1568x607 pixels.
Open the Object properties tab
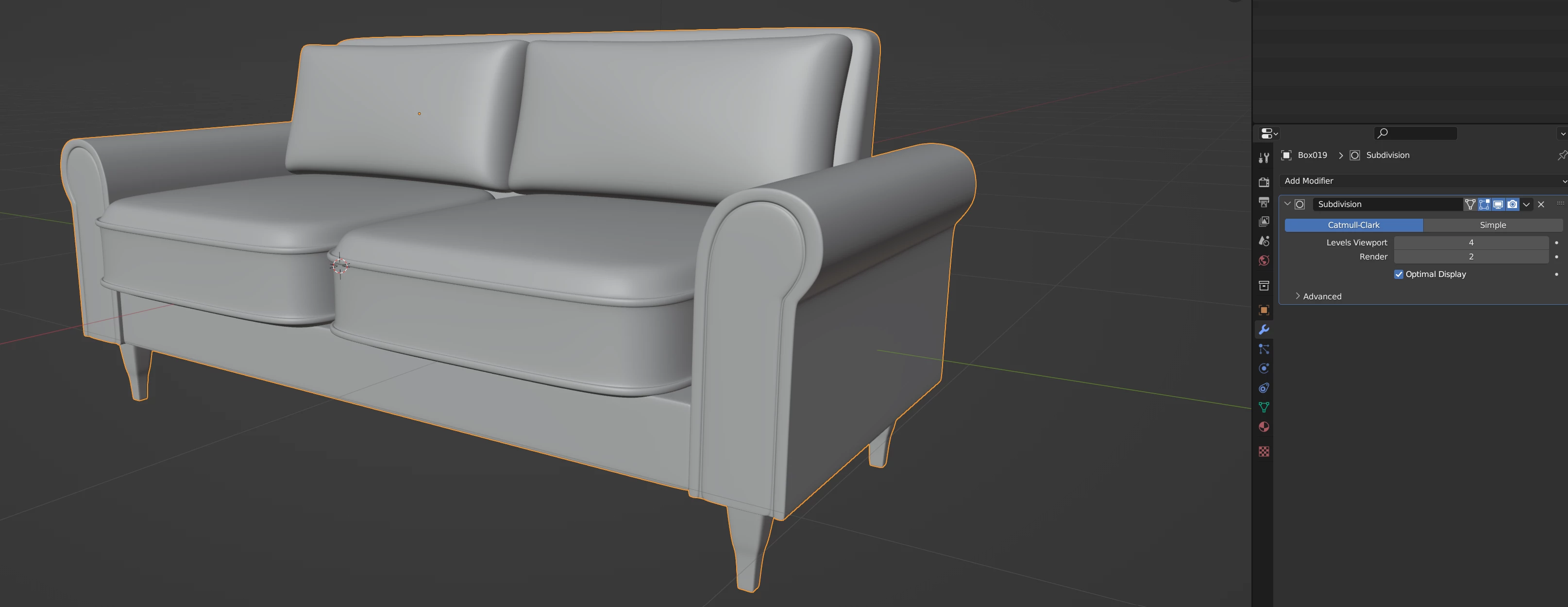(x=1264, y=310)
